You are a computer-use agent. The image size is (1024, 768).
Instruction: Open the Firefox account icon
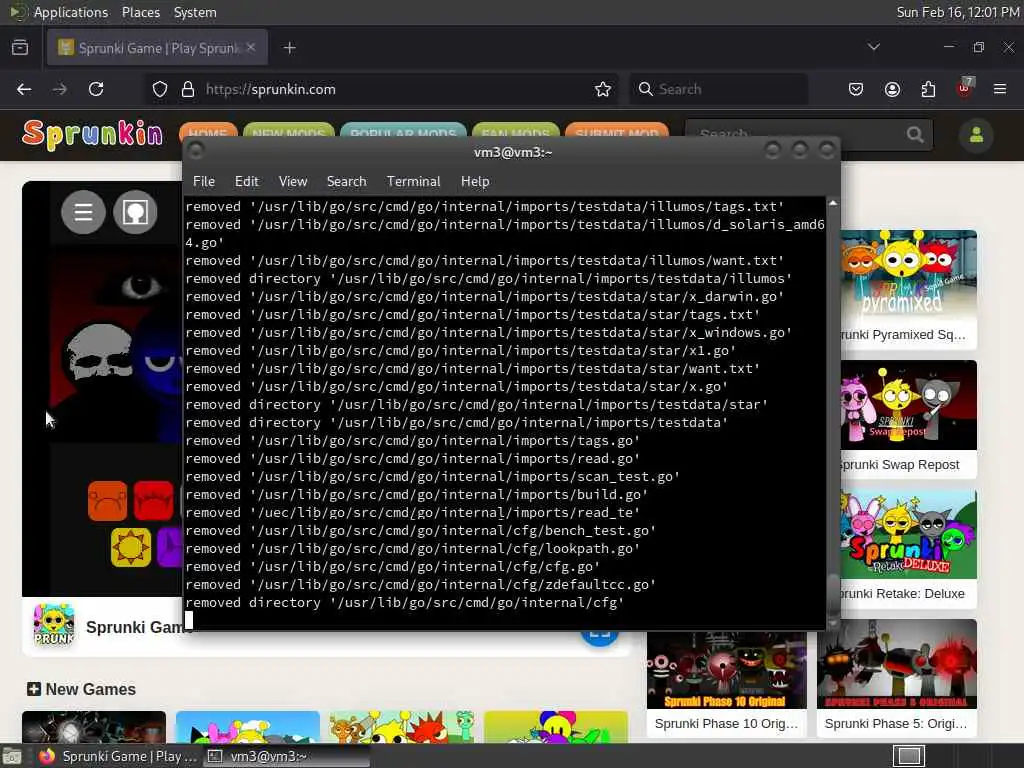click(892, 89)
